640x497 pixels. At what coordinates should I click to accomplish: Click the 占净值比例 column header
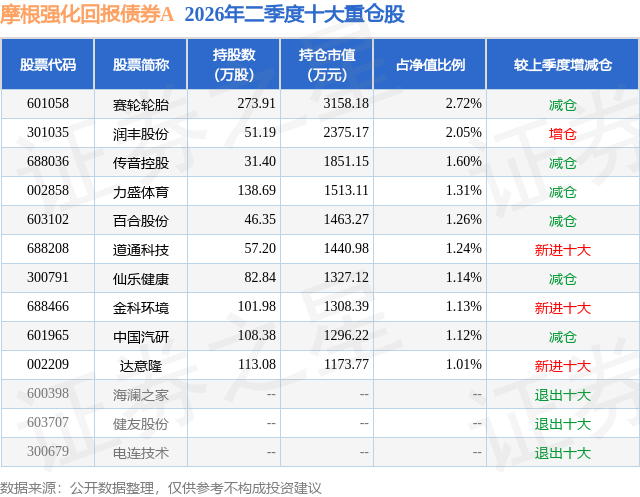[x=430, y=64]
